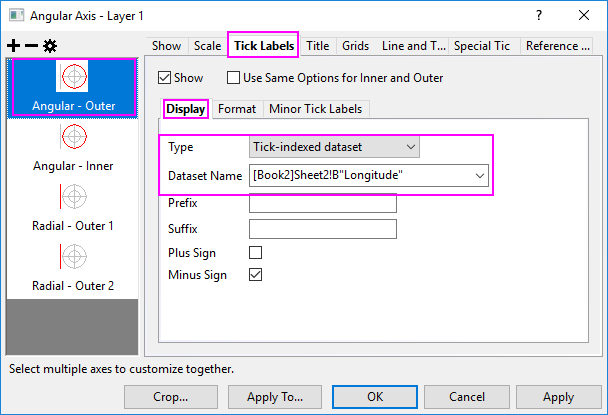Select the Radial - Outer 2 axis icon
This screenshot has width=608, height=415.
pyautogui.click(x=73, y=256)
